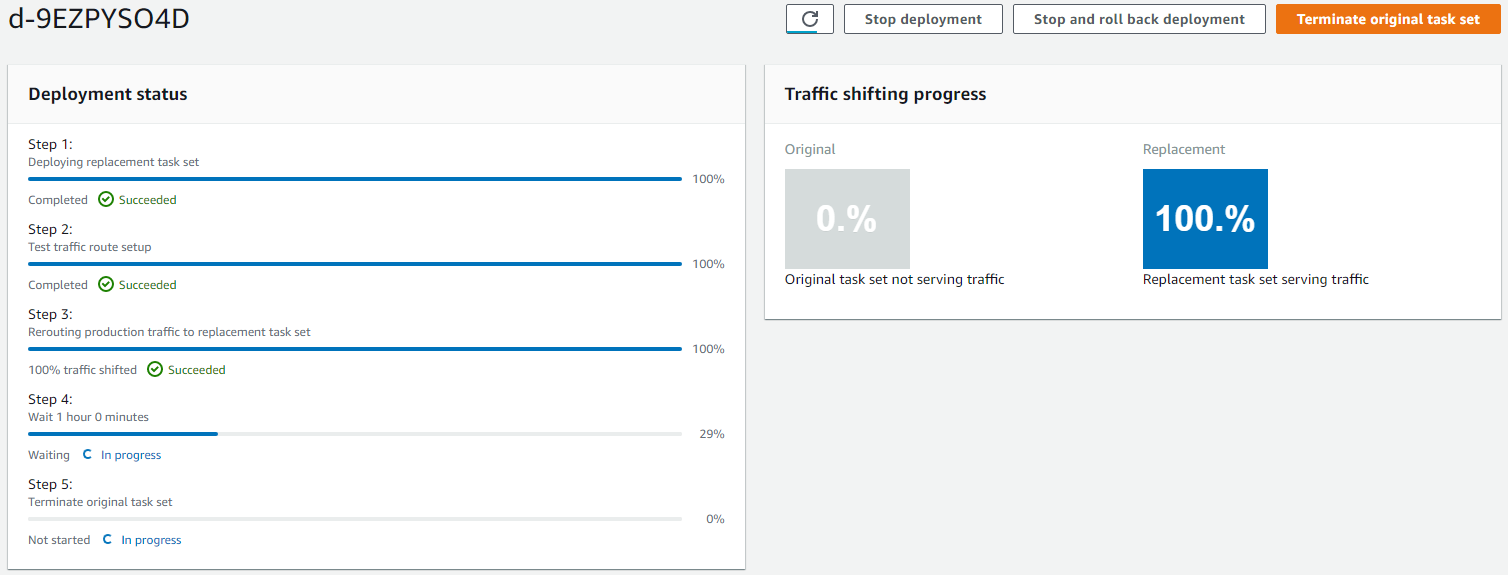The height and width of the screenshot is (575, 1508).
Task: Click Step 3 green succeeded checkmark icon
Action: (155, 370)
